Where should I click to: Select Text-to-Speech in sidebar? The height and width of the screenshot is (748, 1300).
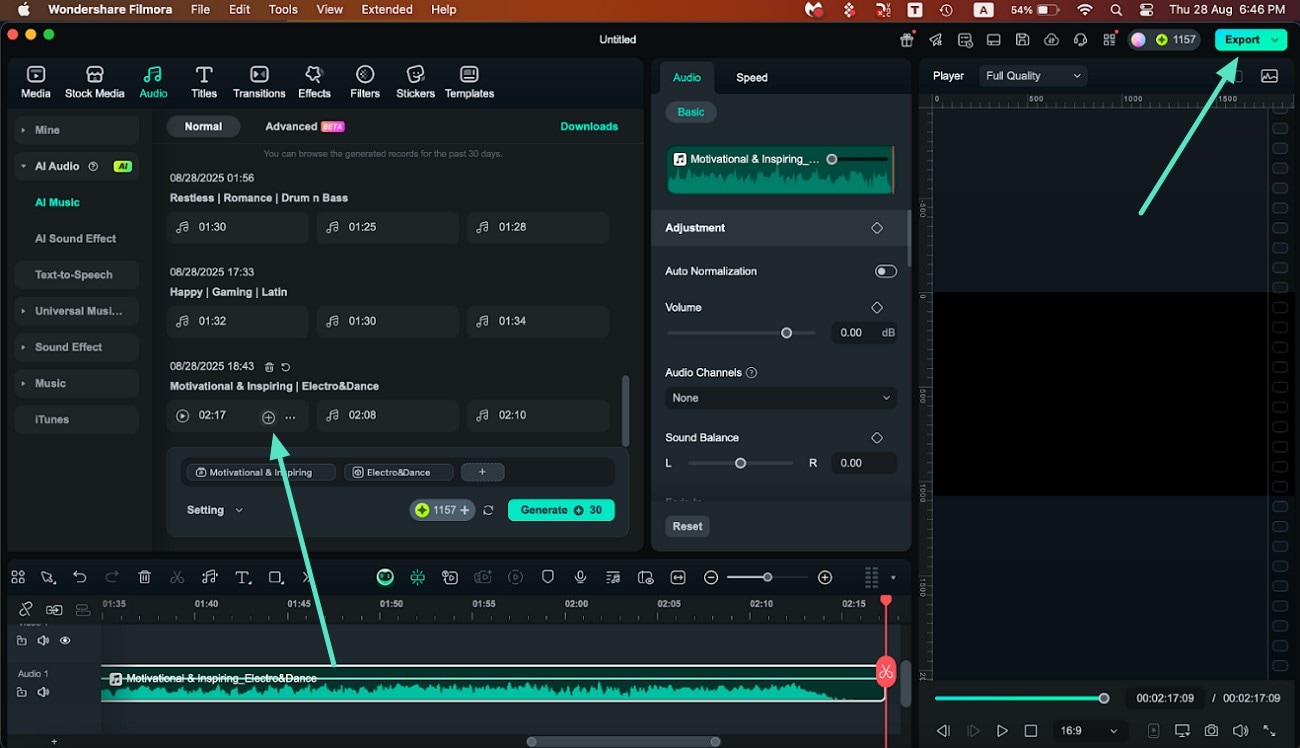click(x=77, y=275)
